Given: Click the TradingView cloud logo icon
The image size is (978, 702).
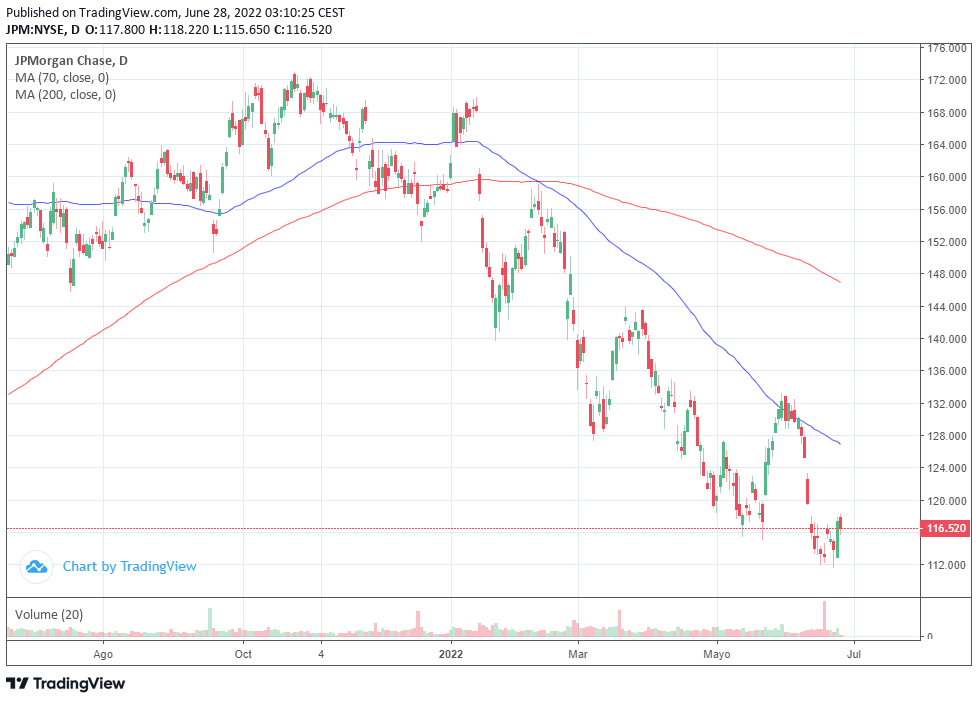Looking at the screenshot, I should [x=36, y=567].
